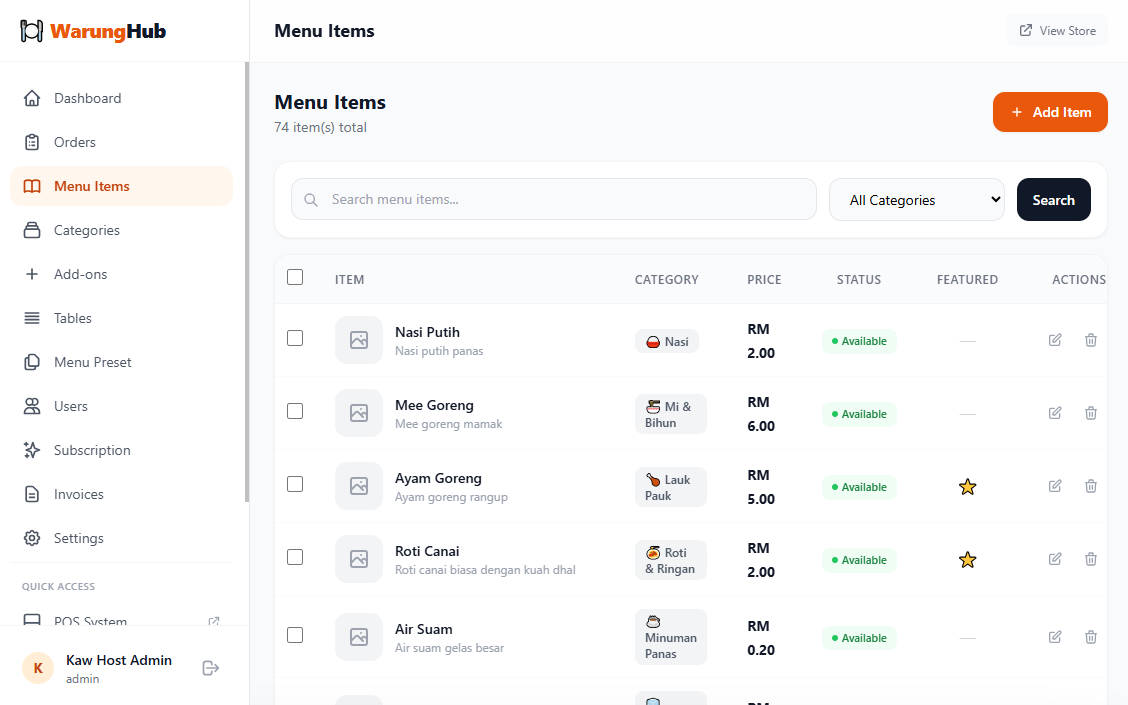Open the edit icon for Roti Canai
The width and height of the screenshot is (1128, 705).
1055,559
